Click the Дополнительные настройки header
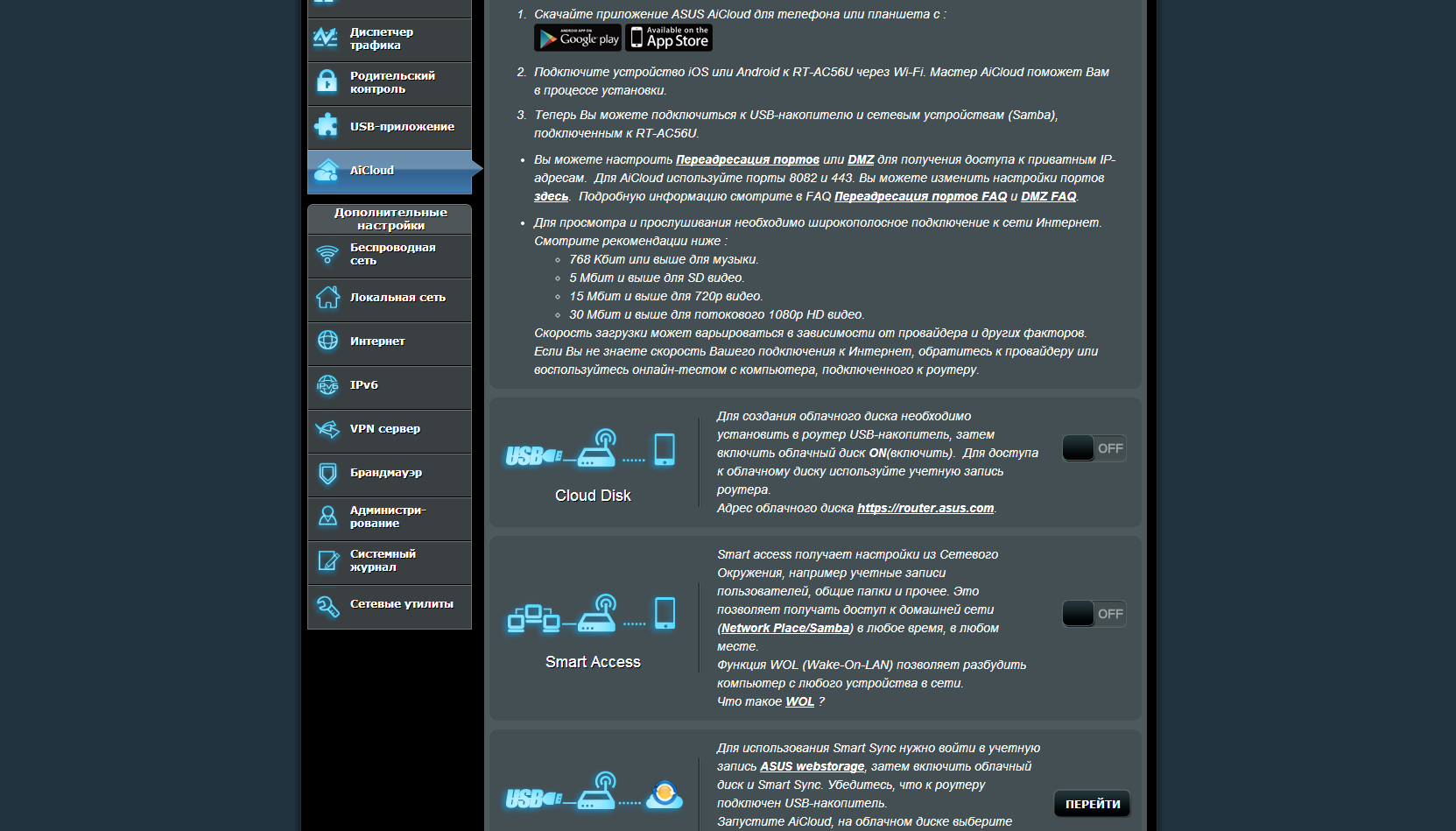 [390, 219]
